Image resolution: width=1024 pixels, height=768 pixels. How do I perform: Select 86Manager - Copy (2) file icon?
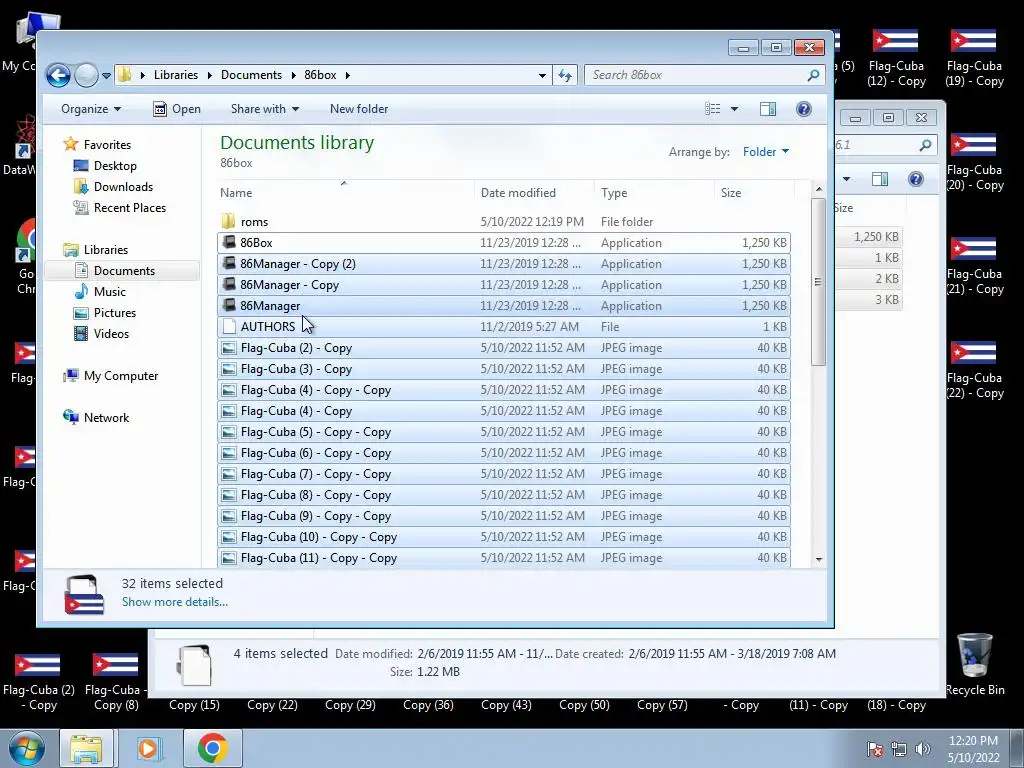pos(229,263)
